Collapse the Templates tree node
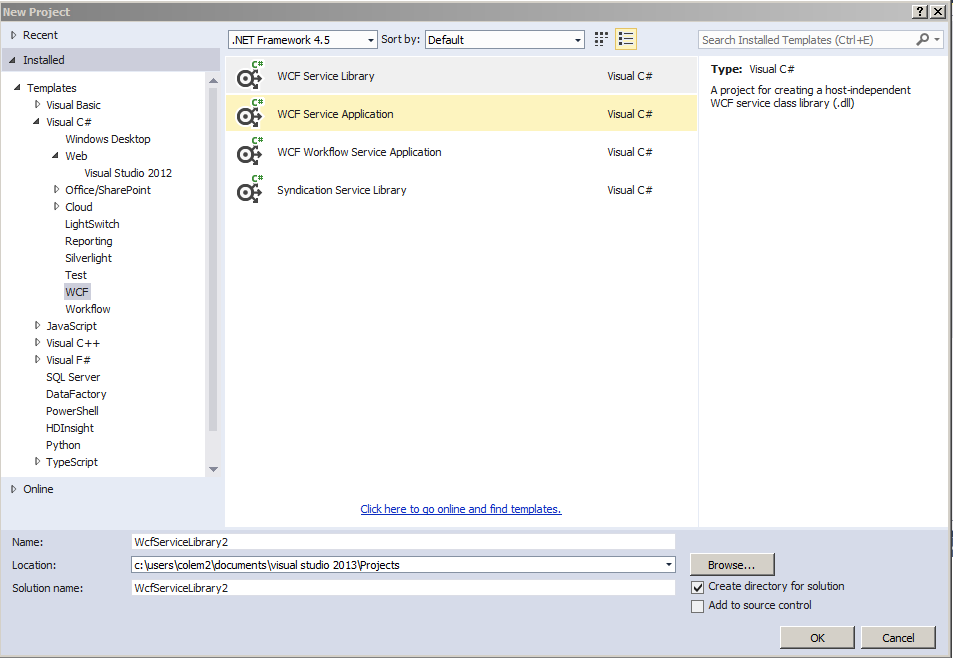The height and width of the screenshot is (658, 953). [17, 87]
